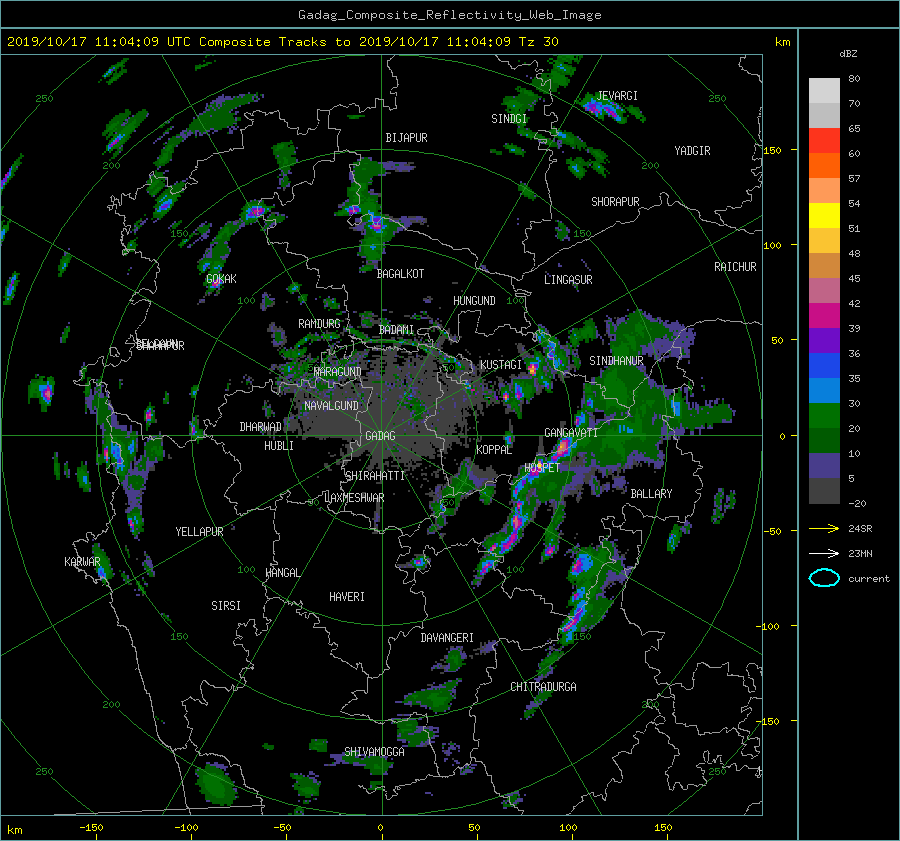Click the SINDGI town label

(x=509, y=119)
